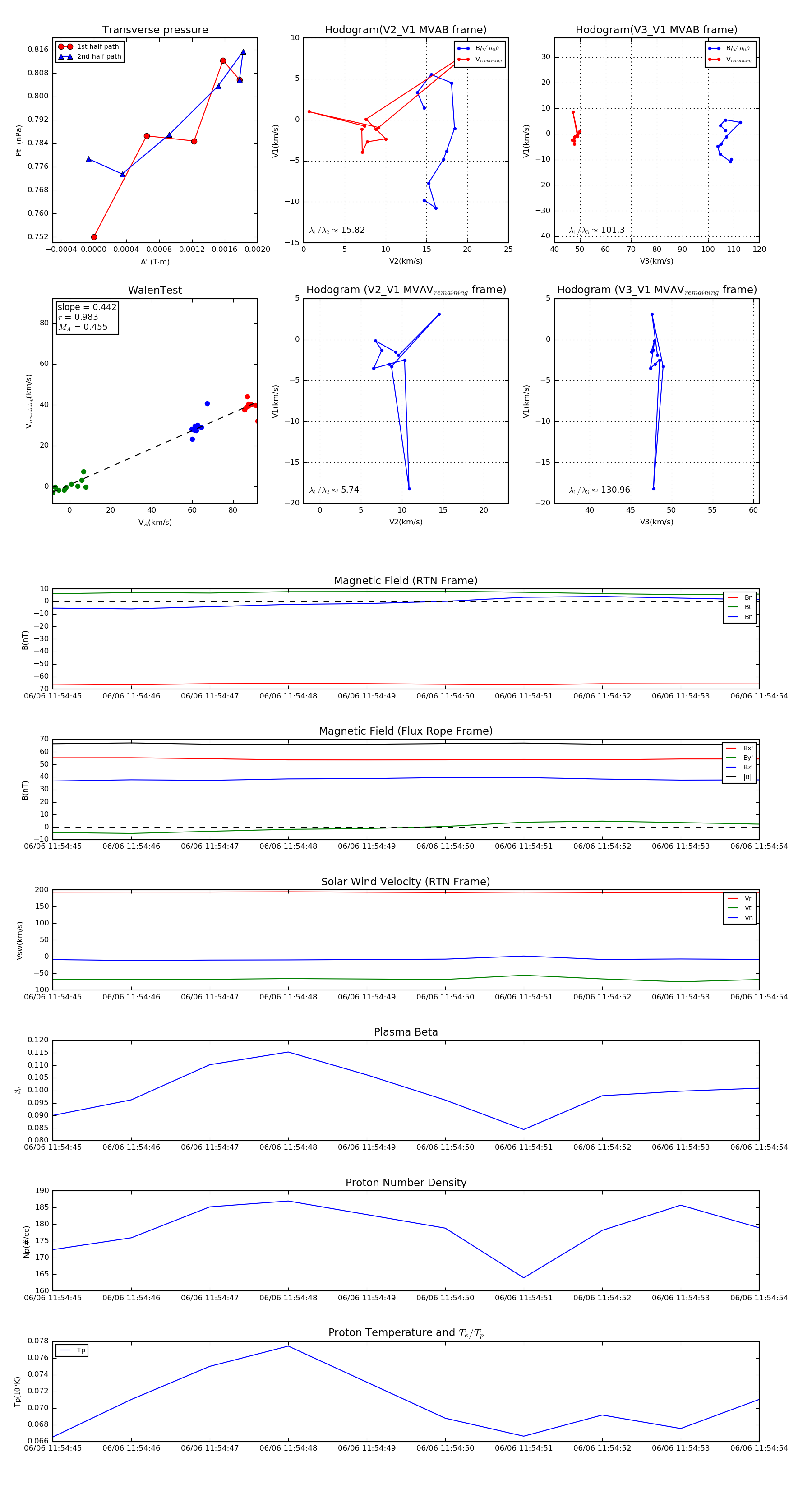This screenshot has width=812, height=1489.
Task: Click the "Magnetic Field (RTN Frame)" title
Action: click(406, 581)
